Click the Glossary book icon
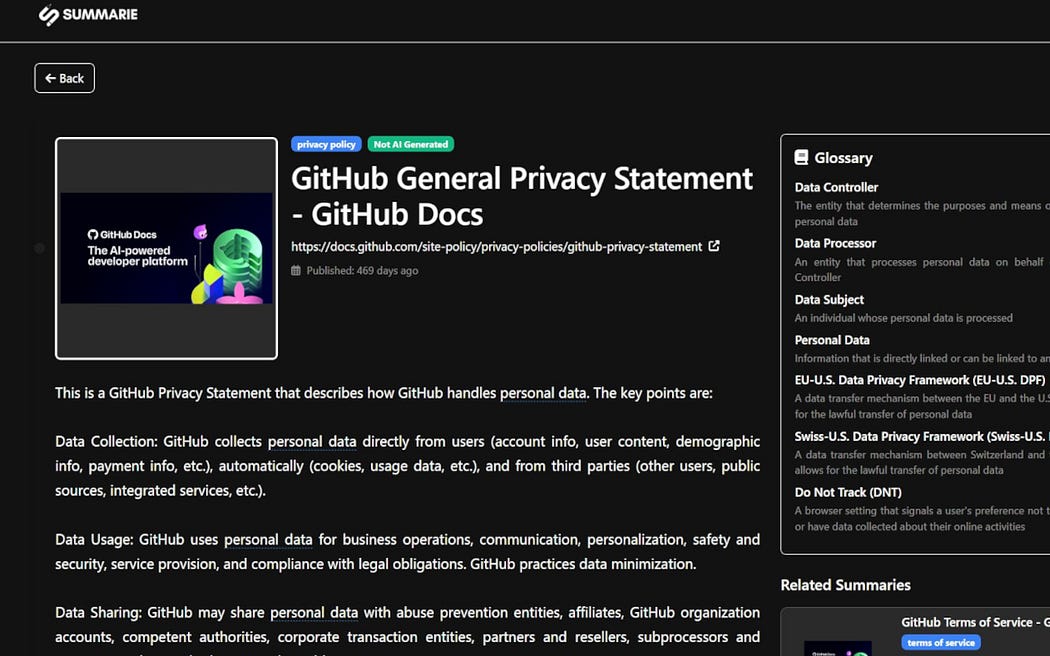 coord(801,158)
